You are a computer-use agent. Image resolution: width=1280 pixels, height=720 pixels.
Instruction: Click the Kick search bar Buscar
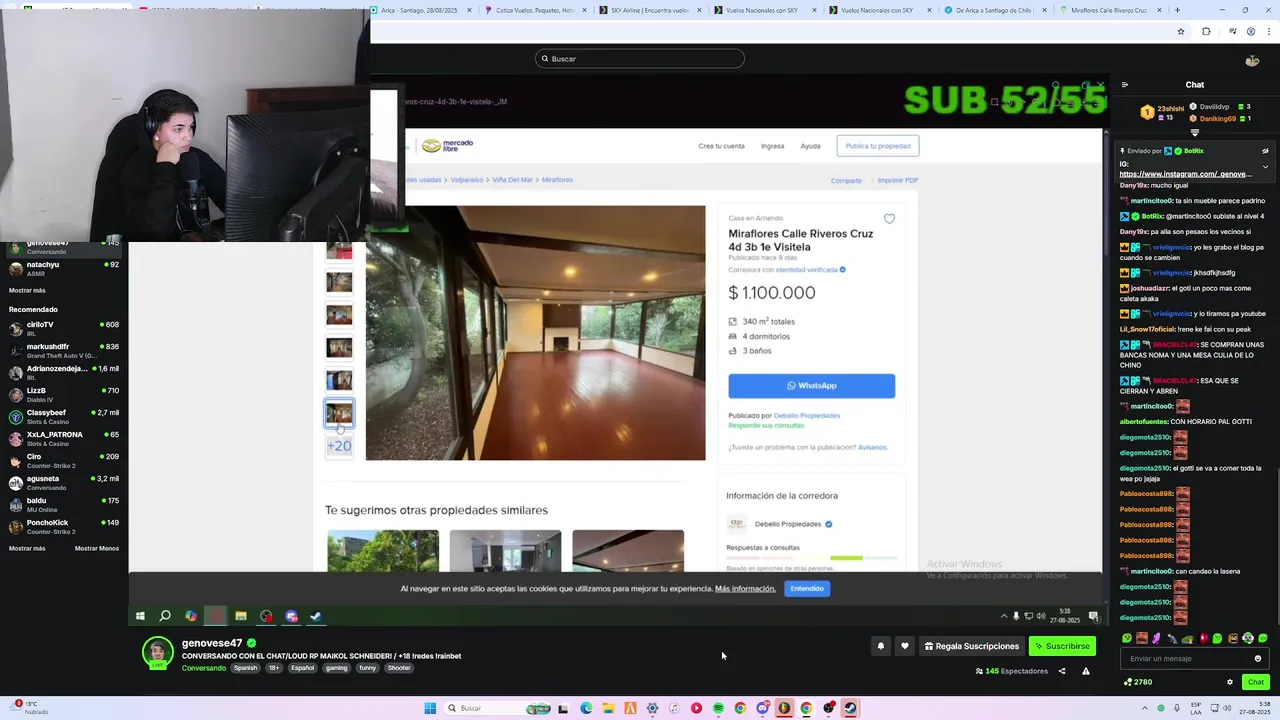(640, 58)
